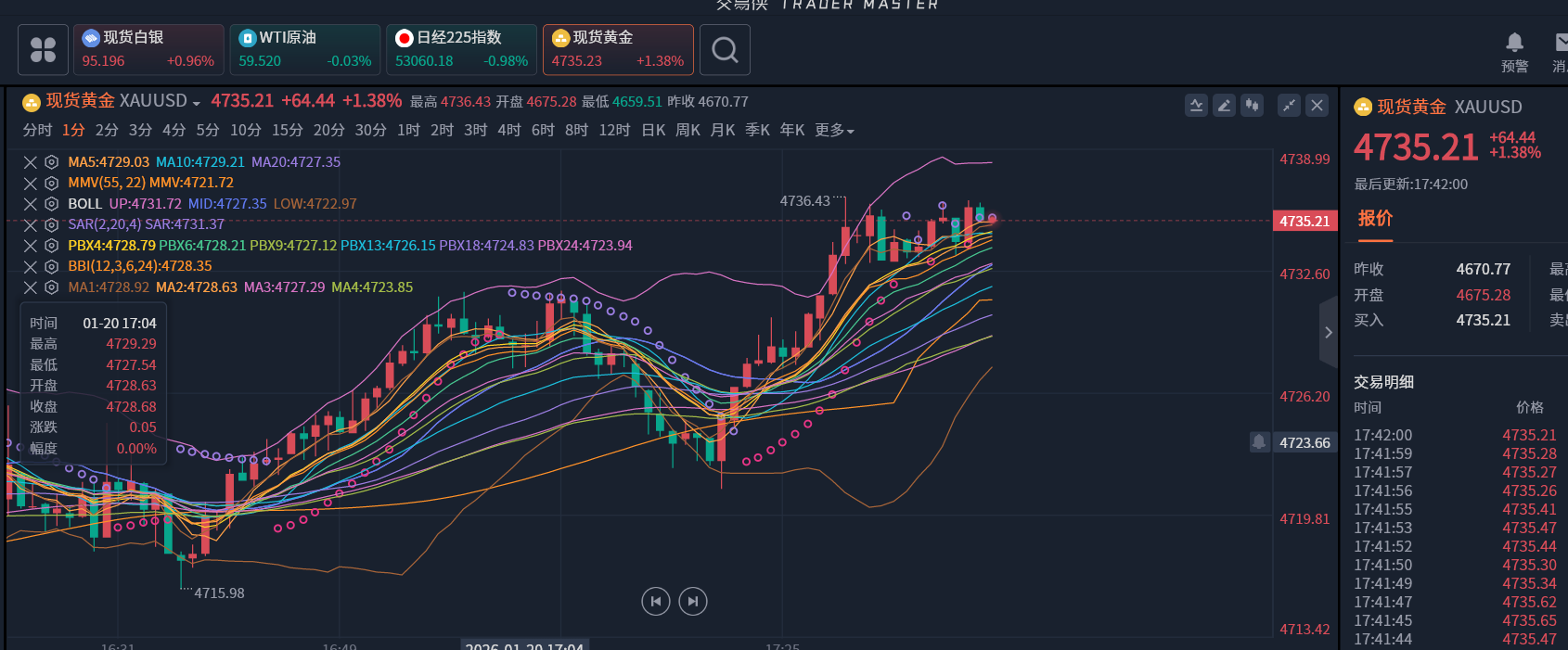Screen dimensions: 1568x650
Task: Step chart to previous bar
Action: coord(656,602)
